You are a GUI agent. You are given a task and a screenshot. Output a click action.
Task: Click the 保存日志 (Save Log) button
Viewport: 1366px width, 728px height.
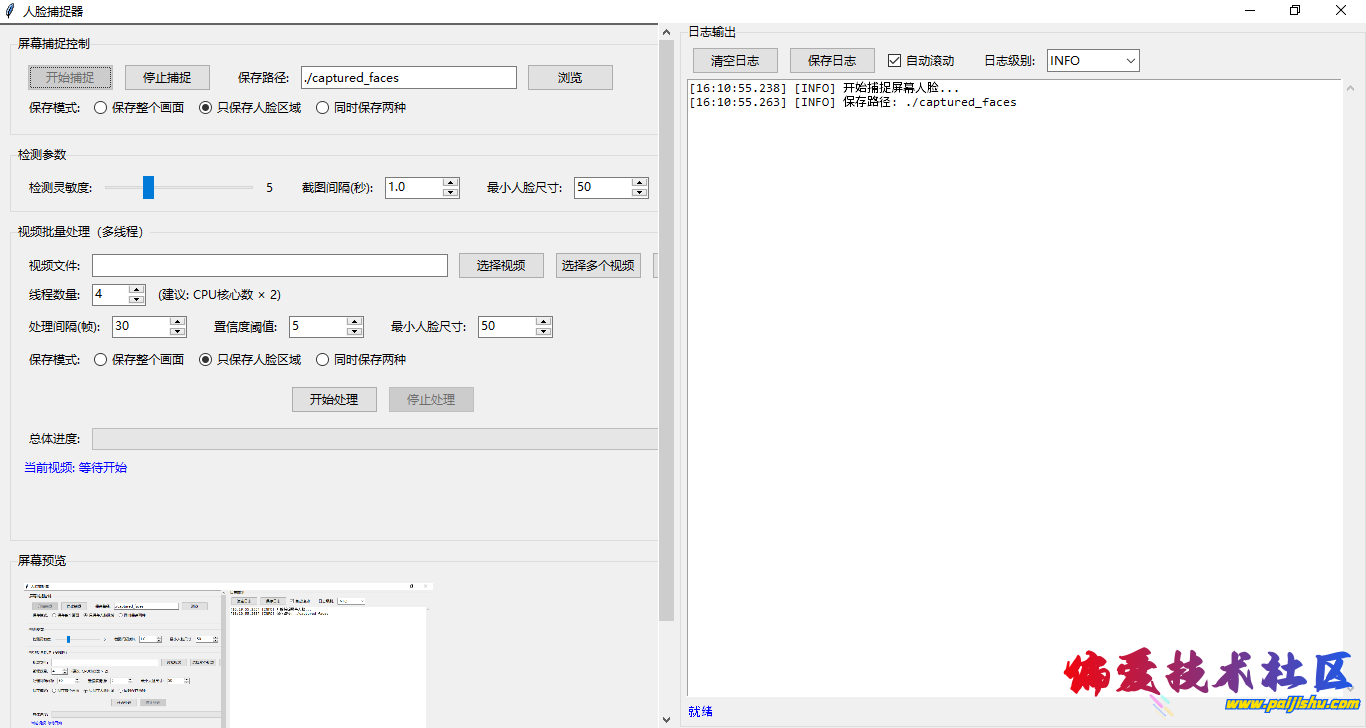click(832, 60)
